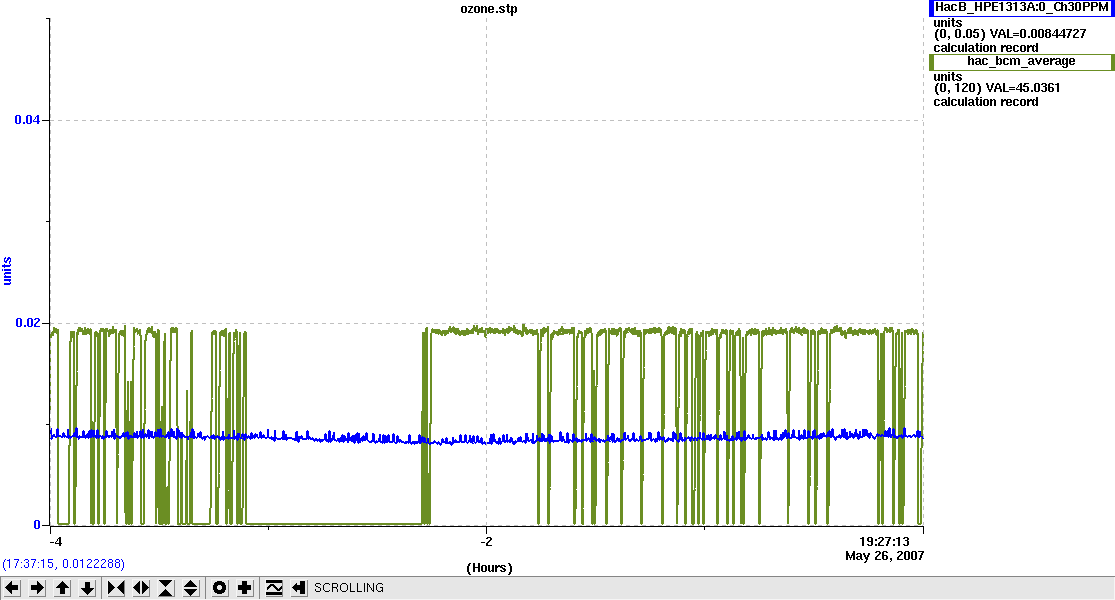Click the cursor readout (17:37:15, 0.0122288)
The image size is (1115, 600).
coord(63,564)
